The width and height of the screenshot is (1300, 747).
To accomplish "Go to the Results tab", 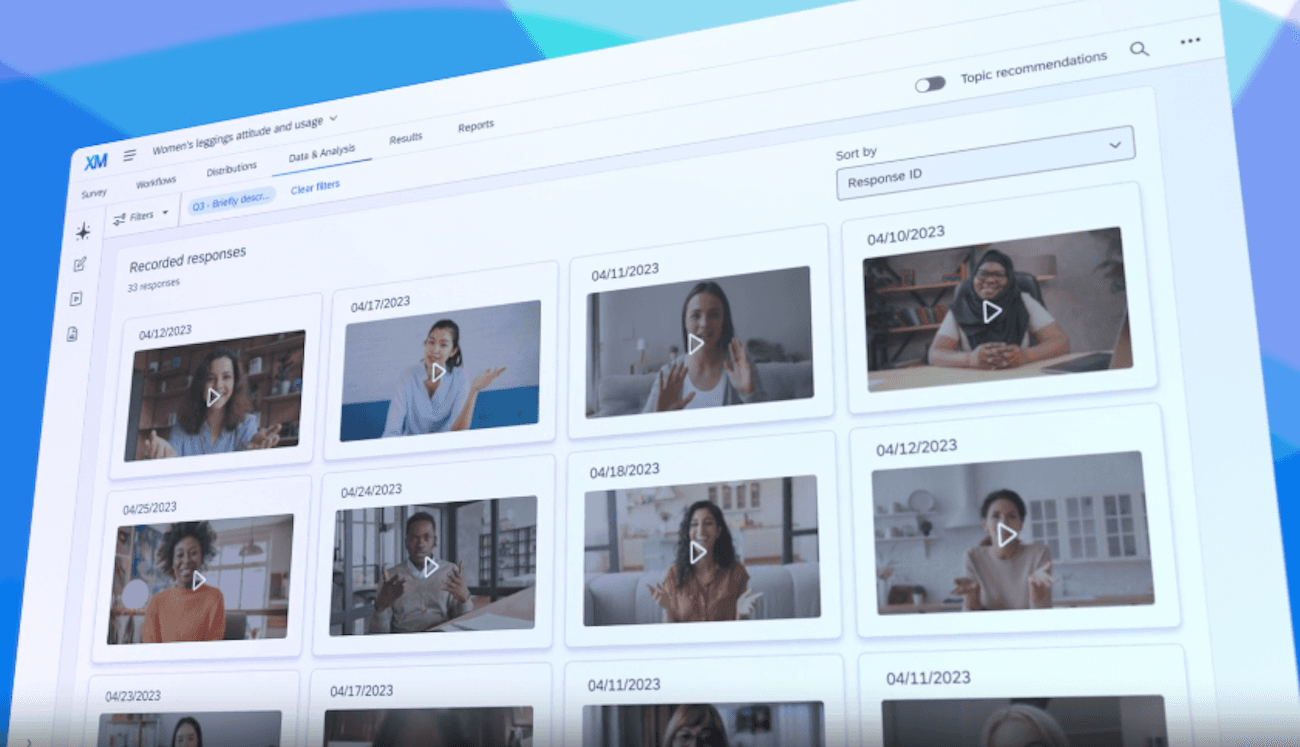I will pos(406,138).
